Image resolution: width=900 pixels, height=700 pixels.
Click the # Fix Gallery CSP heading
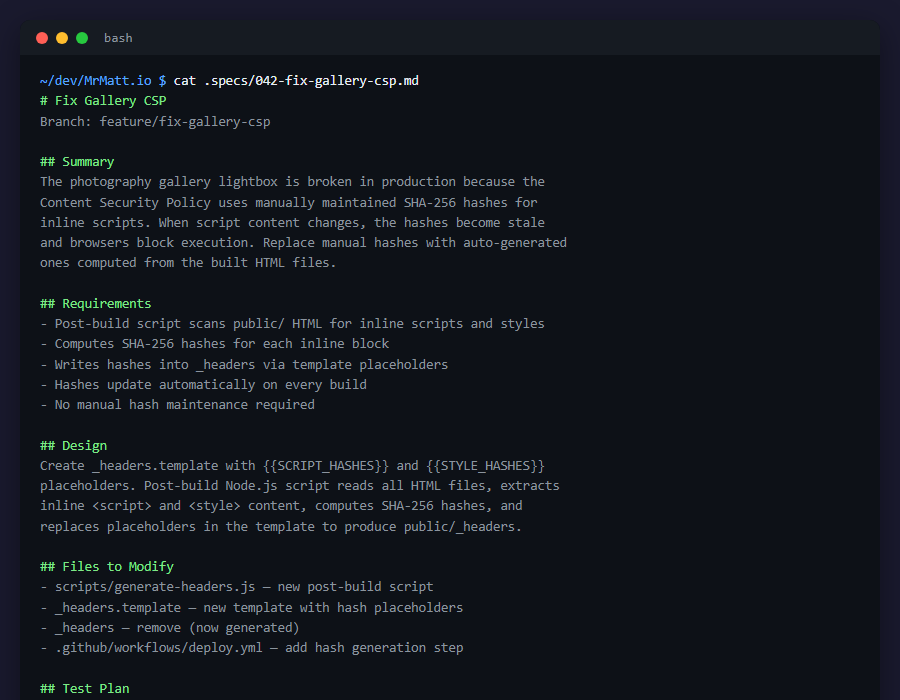102,100
